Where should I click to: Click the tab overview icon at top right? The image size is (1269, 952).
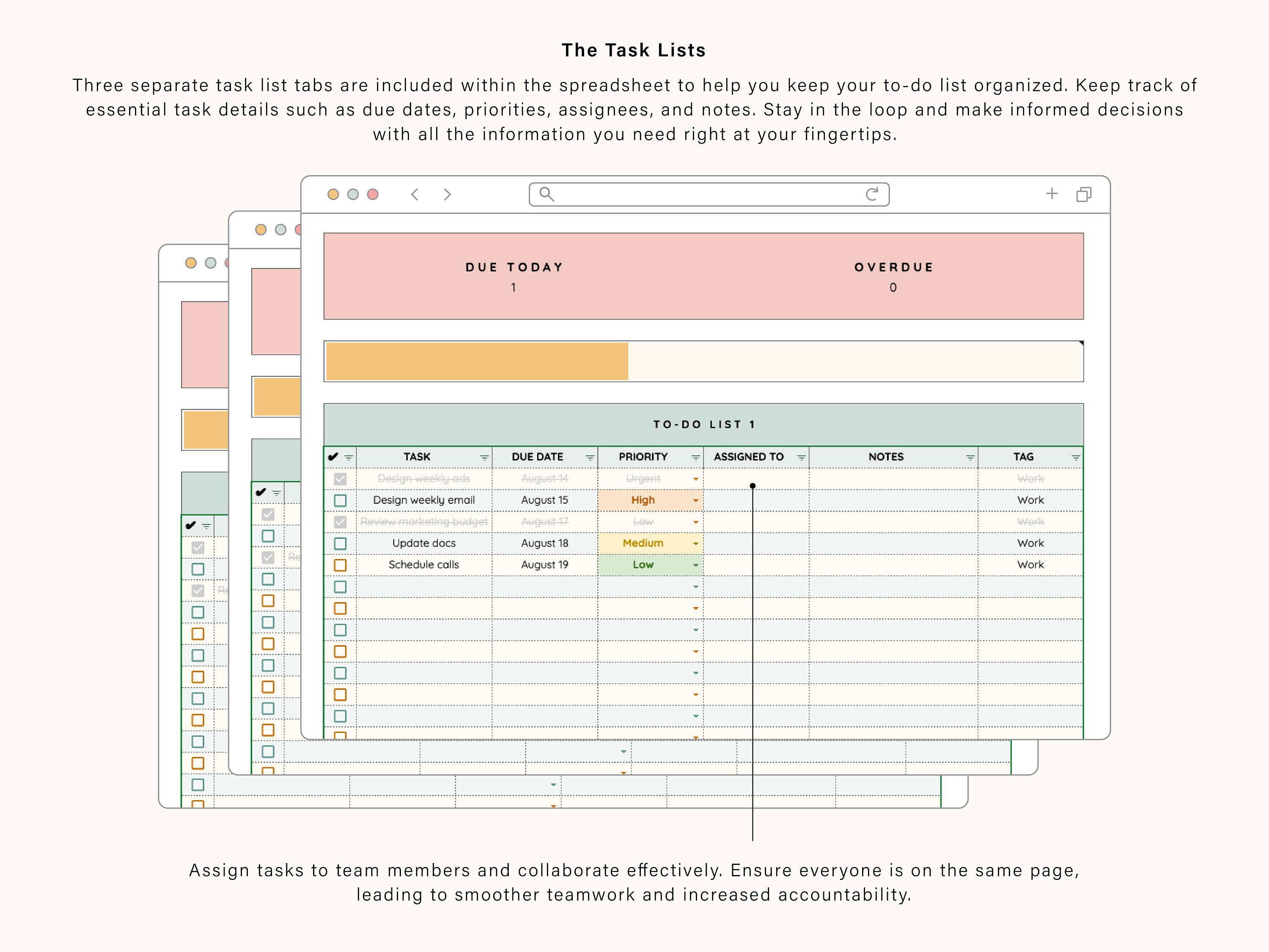(x=1084, y=194)
